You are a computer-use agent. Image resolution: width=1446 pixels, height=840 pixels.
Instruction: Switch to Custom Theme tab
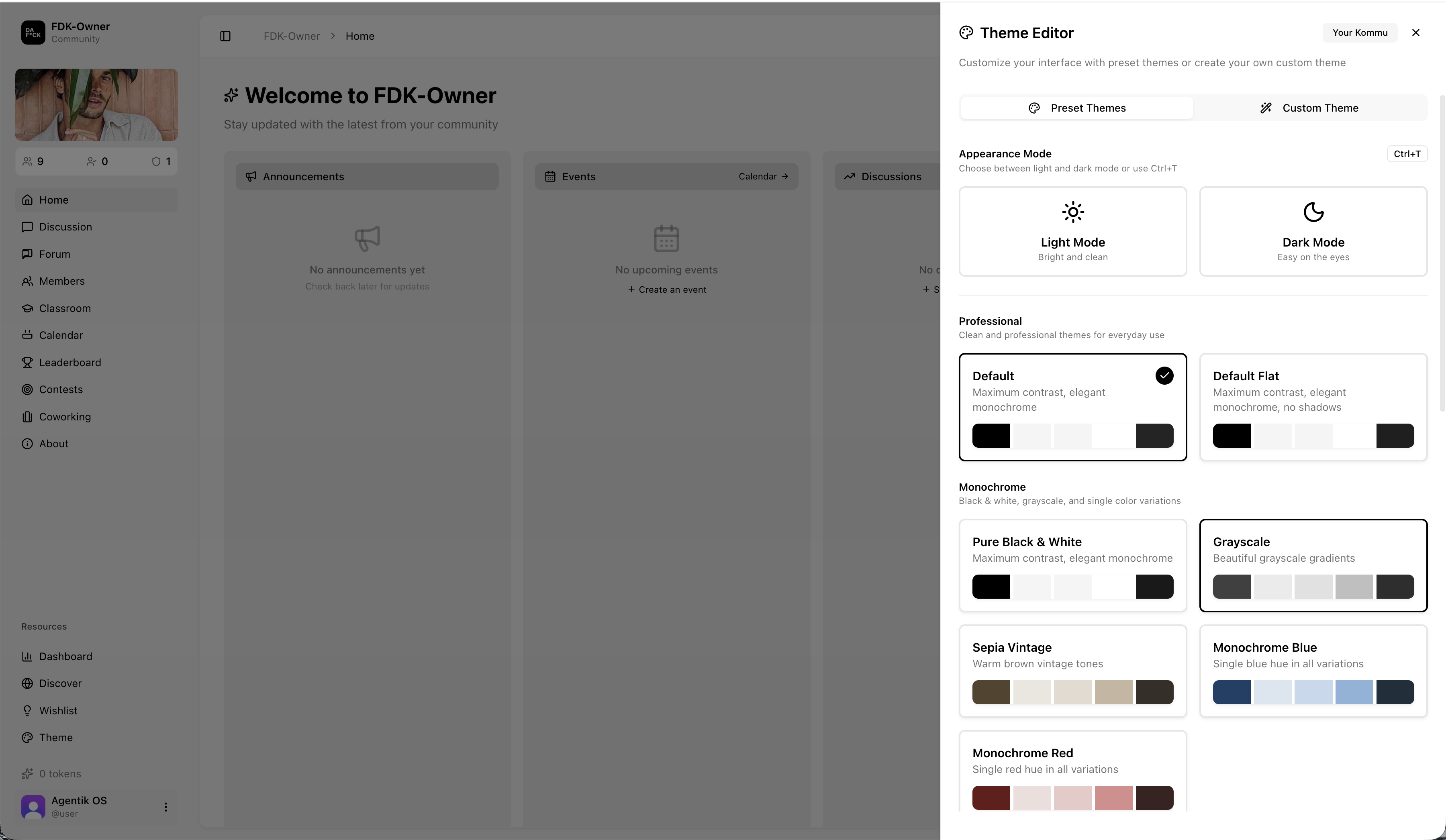pyautogui.click(x=1309, y=108)
